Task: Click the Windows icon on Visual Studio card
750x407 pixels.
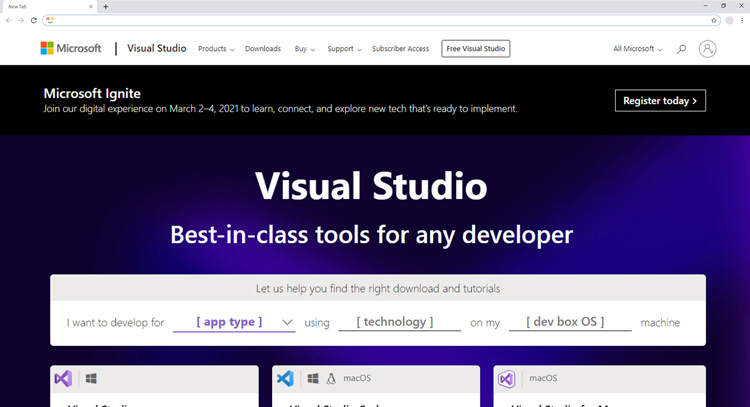Action: click(x=91, y=378)
